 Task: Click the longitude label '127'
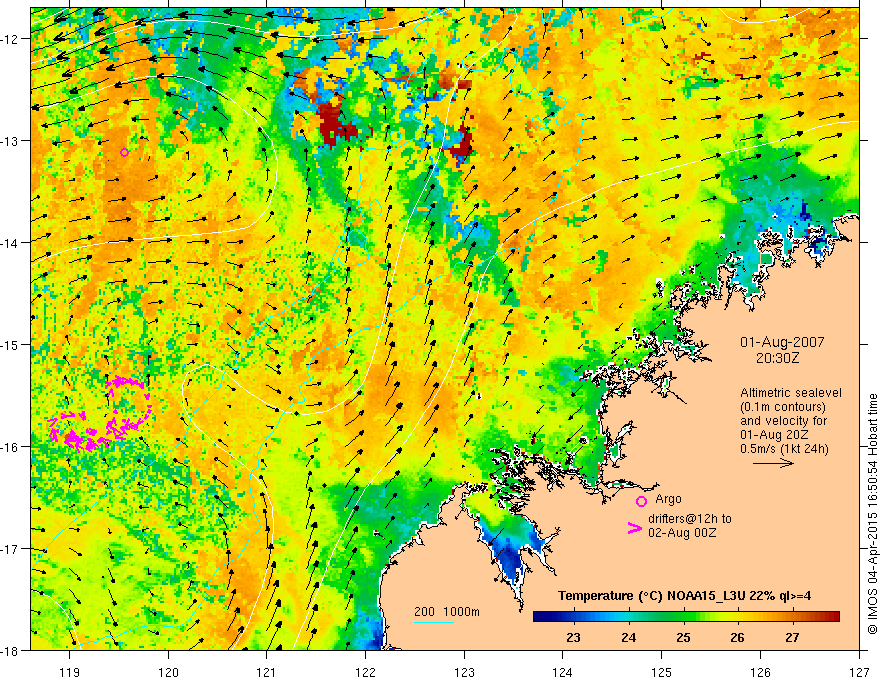point(859,672)
